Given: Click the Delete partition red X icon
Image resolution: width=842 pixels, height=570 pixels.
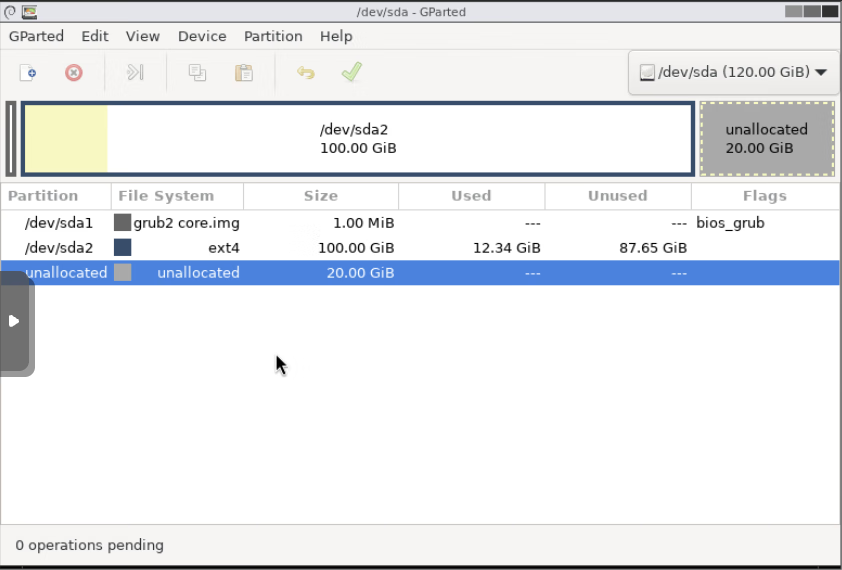Looking at the screenshot, I should [x=74, y=73].
